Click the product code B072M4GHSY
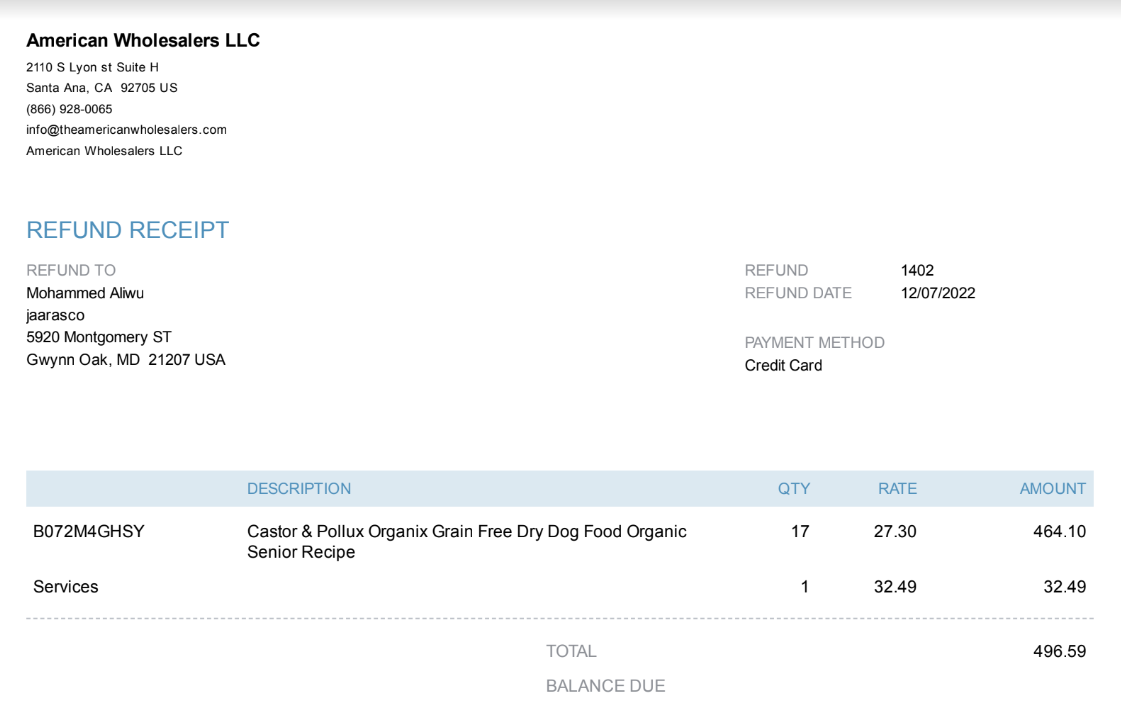Screen dimensions: 1121x701 click(x=89, y=532)
